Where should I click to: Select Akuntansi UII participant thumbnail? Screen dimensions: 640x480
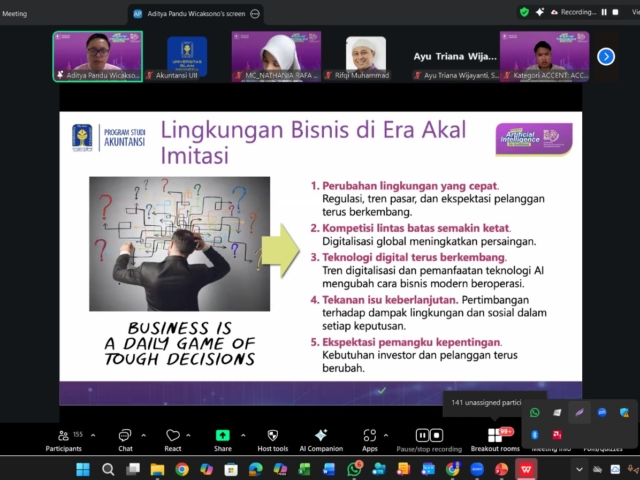tap(187, 56)
